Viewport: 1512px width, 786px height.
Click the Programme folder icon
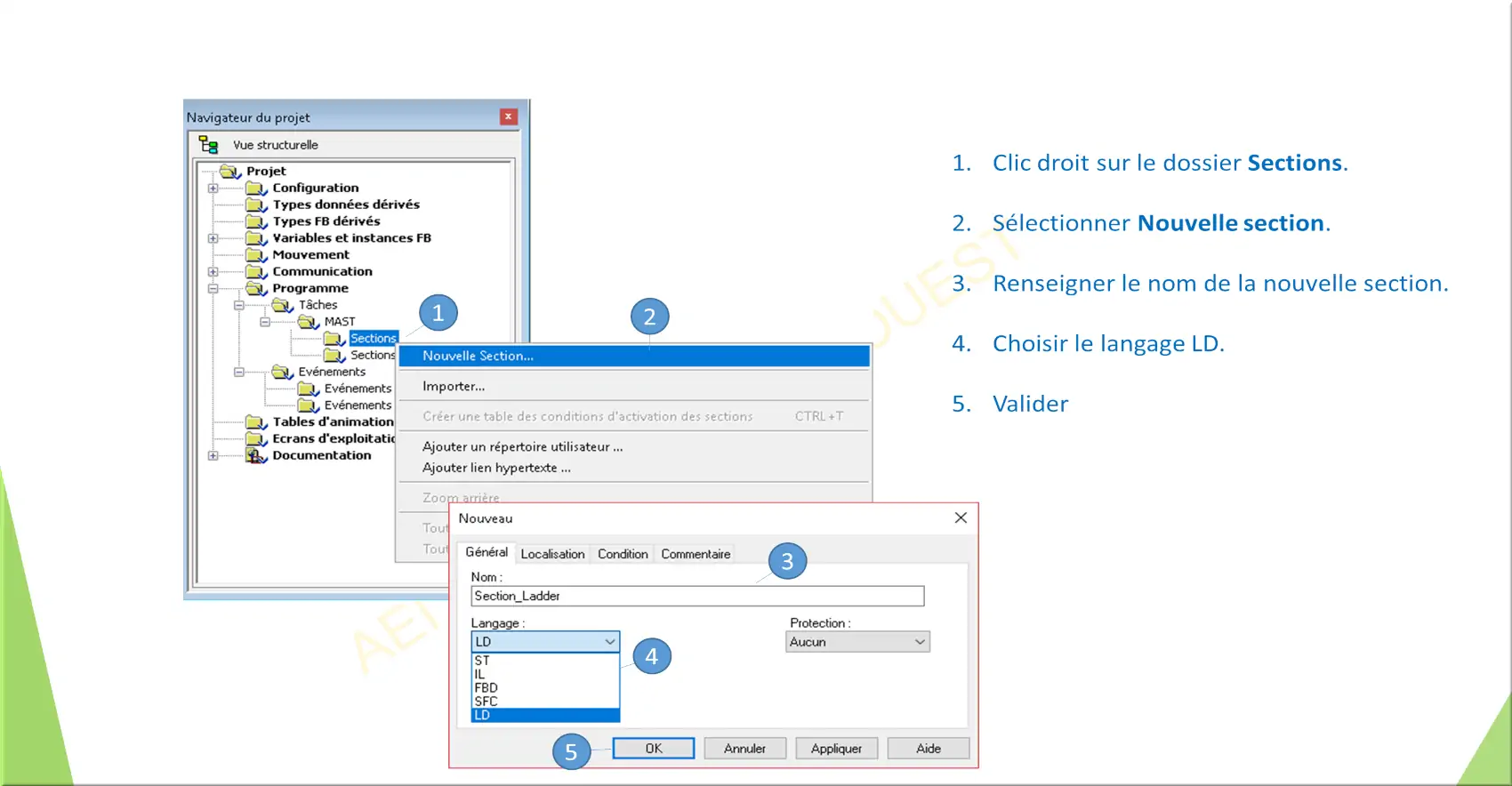point(256,288)
